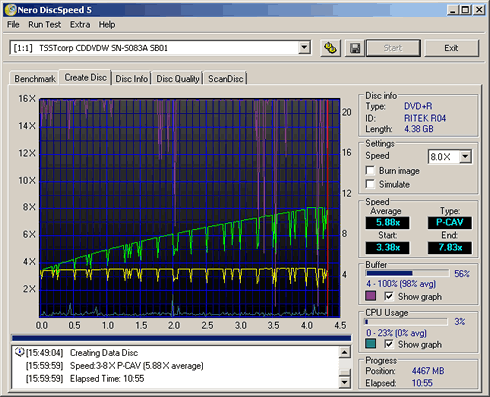The image size is (490, 397).
Task: Click the log entry clock icon
Action: 20,352
